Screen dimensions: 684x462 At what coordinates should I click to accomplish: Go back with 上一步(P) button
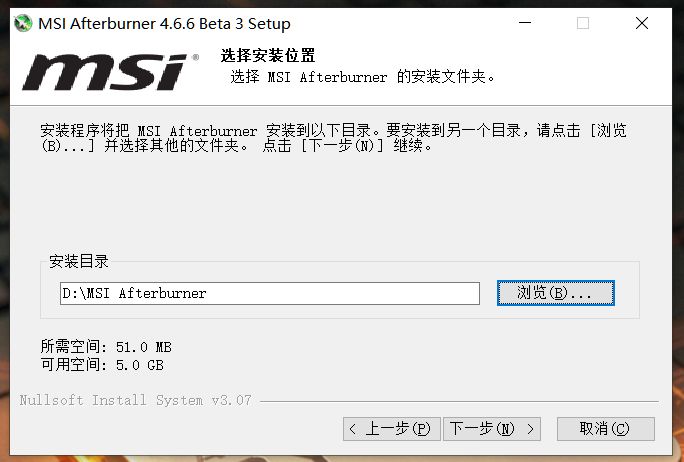391,429
